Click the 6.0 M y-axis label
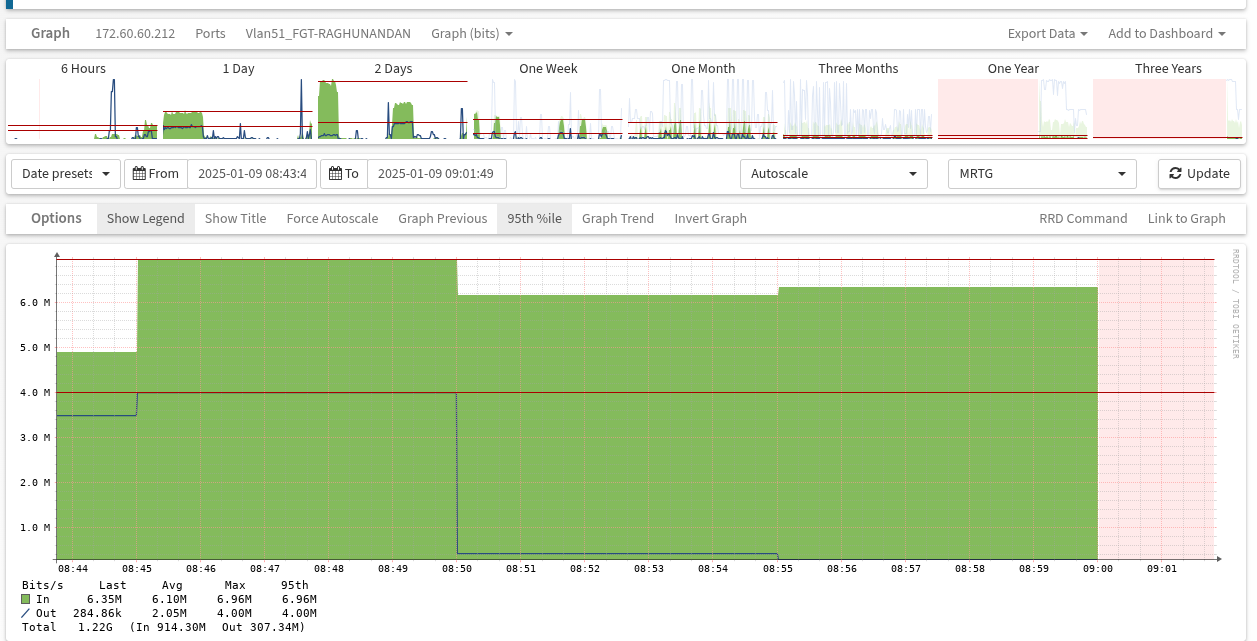This screenshot has height=641, width=1257. [35, 302]
